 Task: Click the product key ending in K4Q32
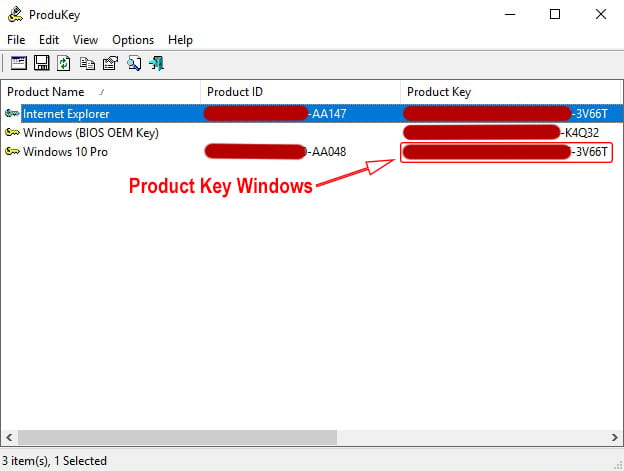pos(501,132)
